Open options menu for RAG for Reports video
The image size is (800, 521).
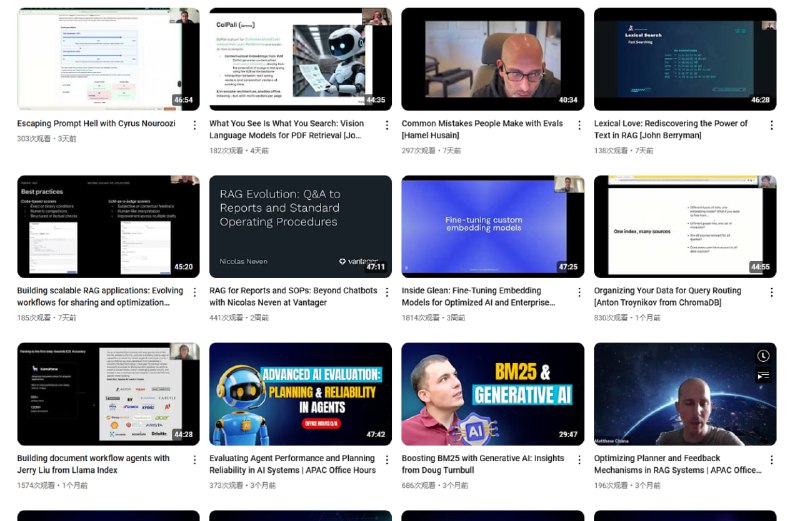point(387,292)
